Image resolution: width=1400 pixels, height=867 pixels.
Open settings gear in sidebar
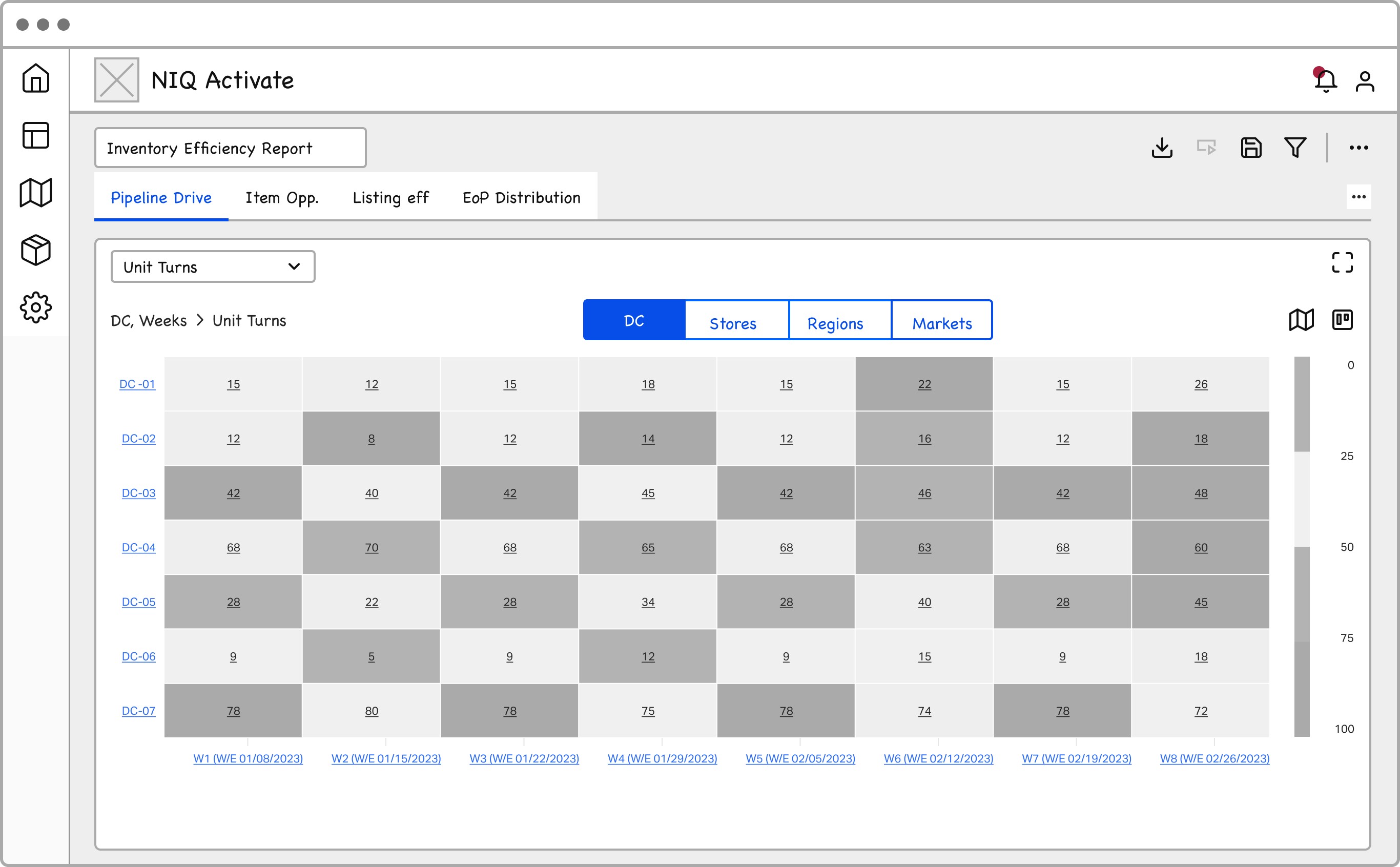pos(35,307)
